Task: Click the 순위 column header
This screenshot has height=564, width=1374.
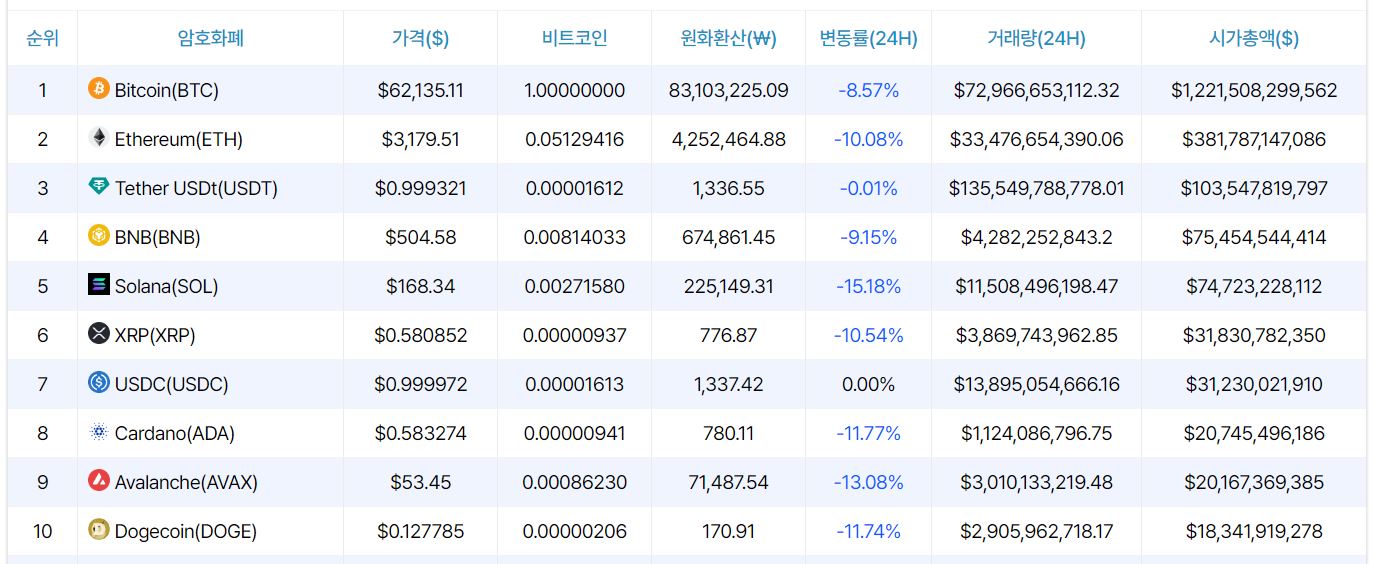Action: (x=42, y=39)
